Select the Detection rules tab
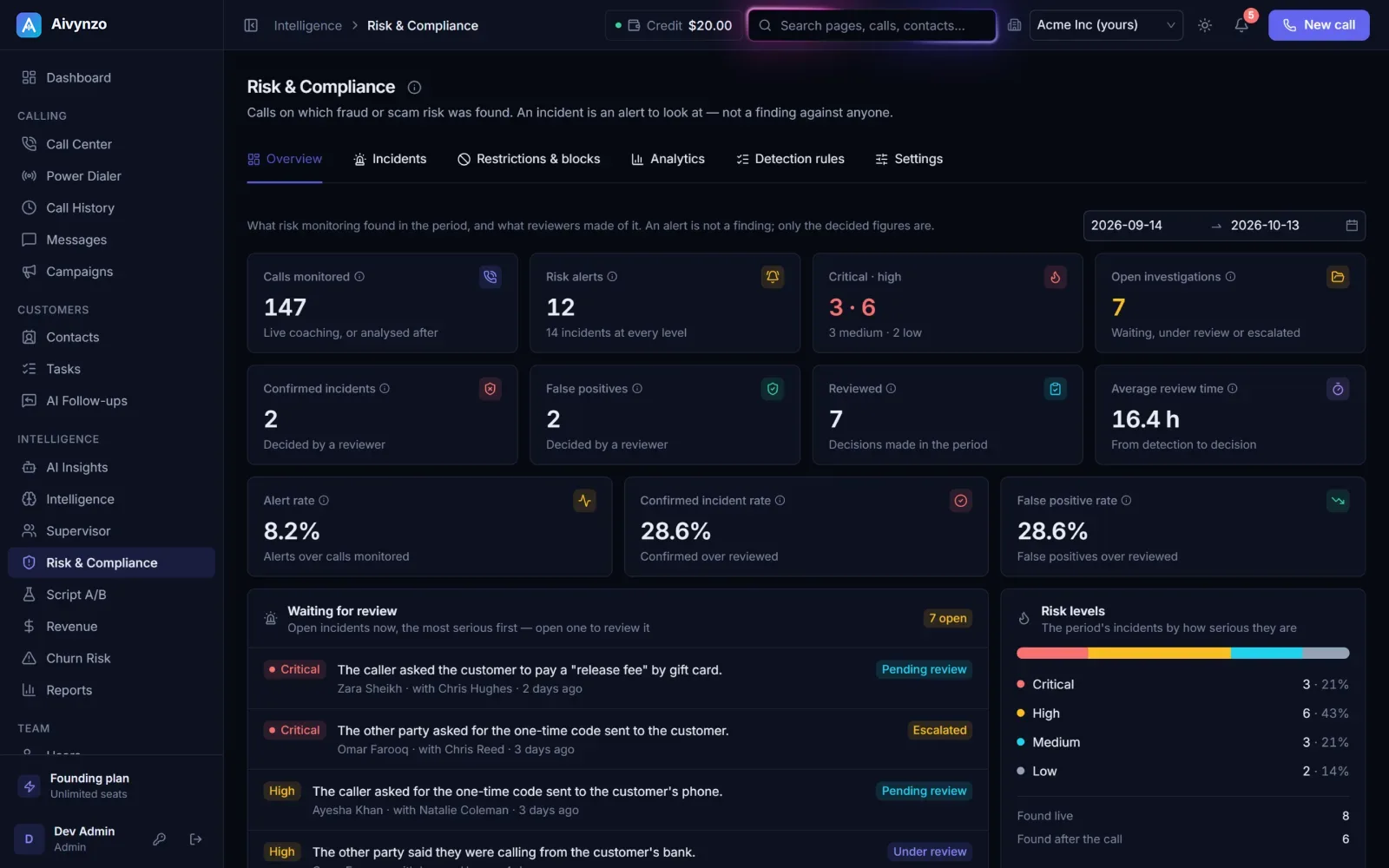 790,159
